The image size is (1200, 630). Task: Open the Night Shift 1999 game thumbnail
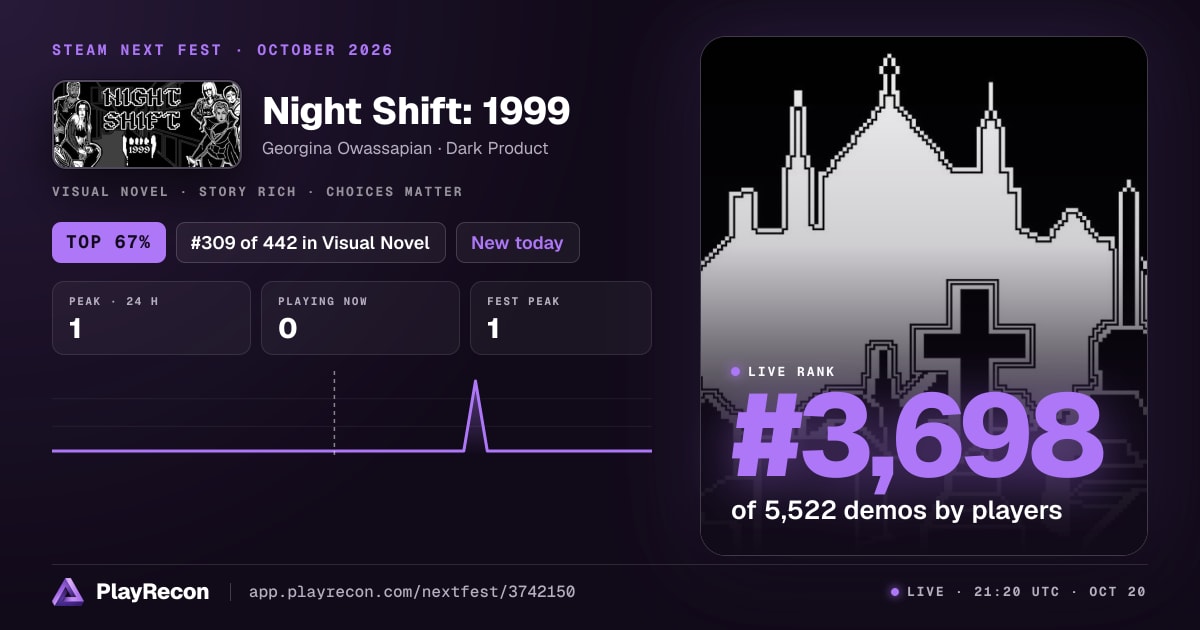coord(147,124)
